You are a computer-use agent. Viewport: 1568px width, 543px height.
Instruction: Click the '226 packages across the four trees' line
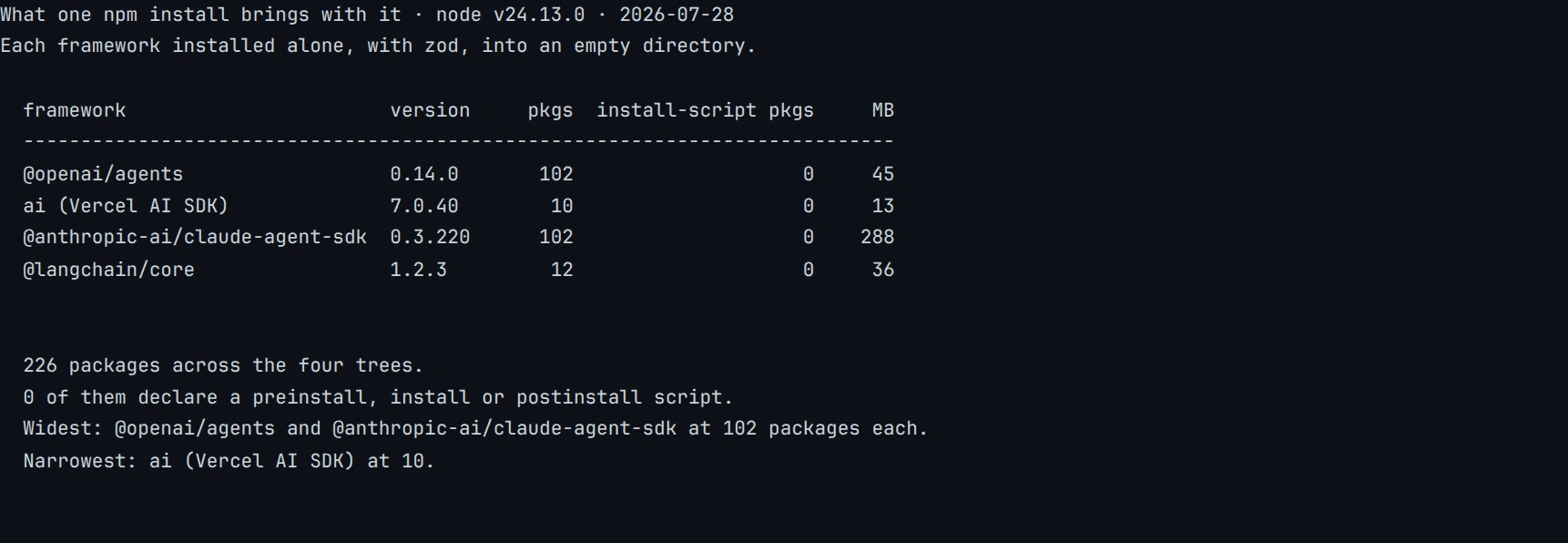pyautogui.click(x=223, y=365)
